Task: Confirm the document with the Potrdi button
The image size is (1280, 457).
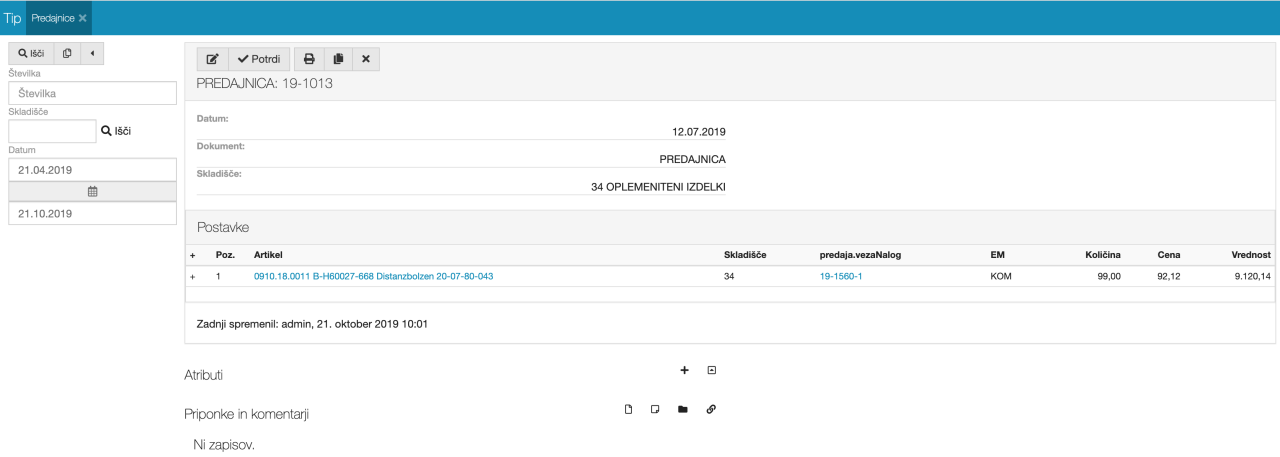Action: coord(259,59)
